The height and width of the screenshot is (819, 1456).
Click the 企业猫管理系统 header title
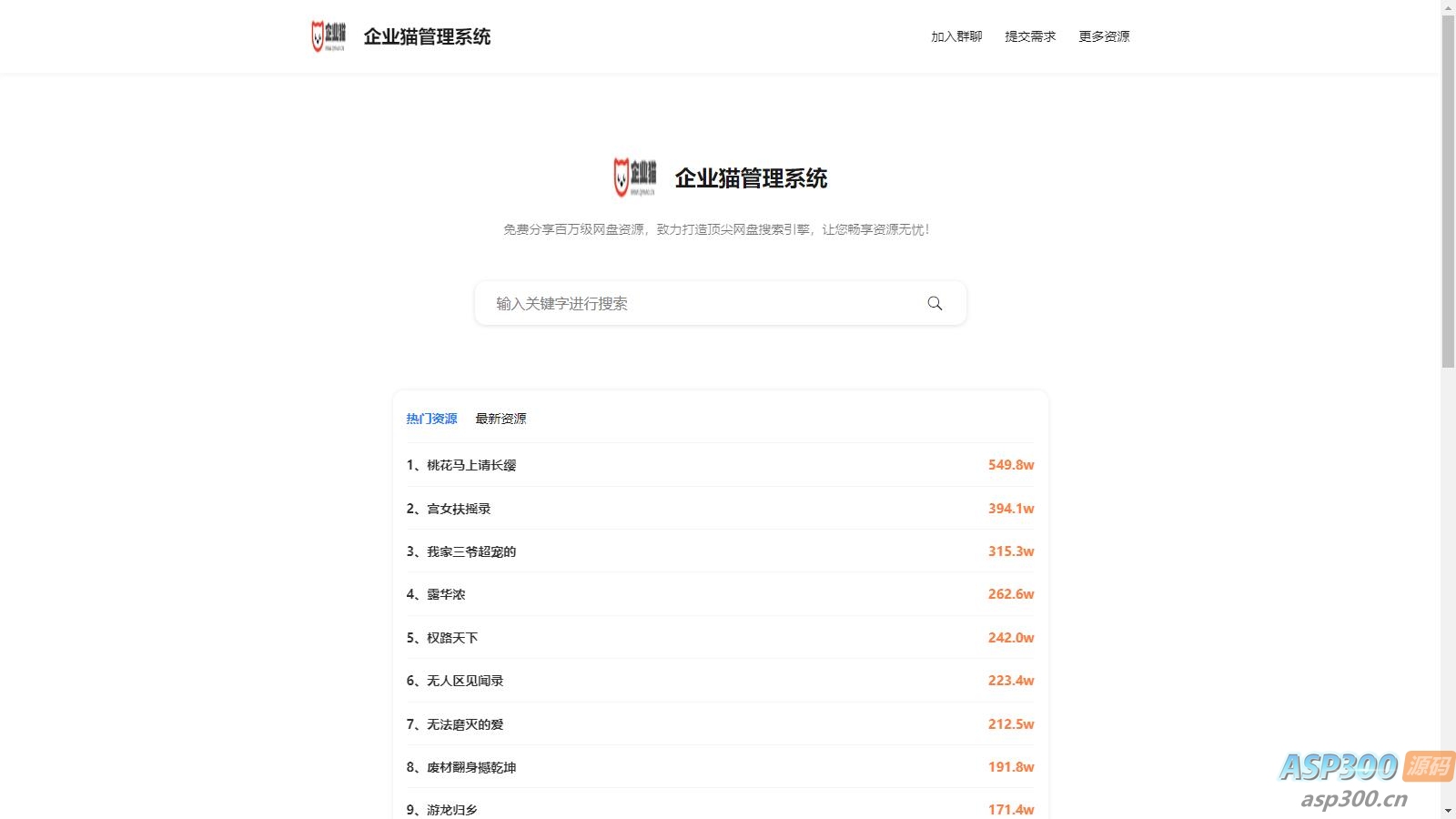pyautogui.click(x=427, y=36)
